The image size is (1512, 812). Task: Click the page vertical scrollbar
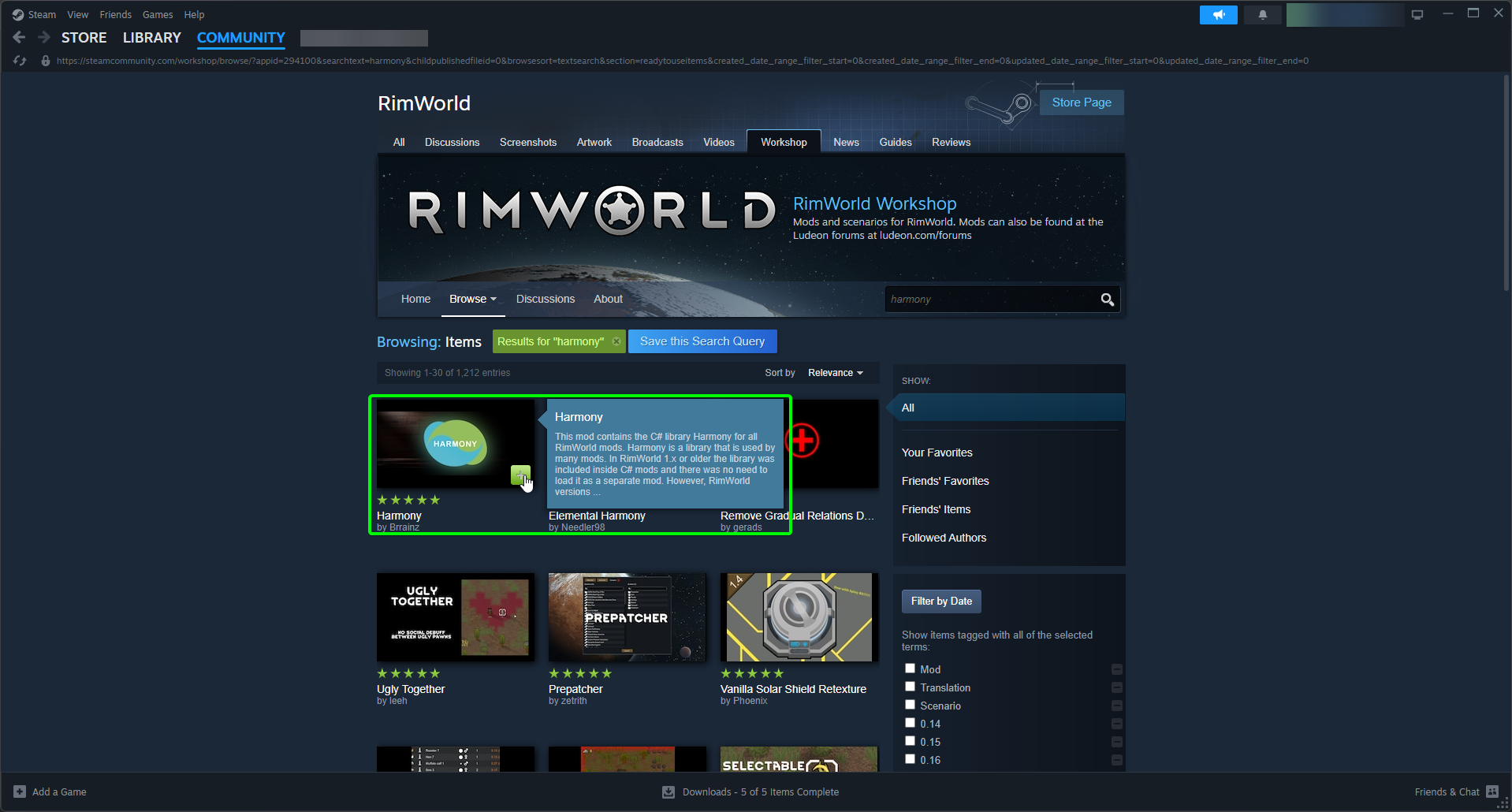[1507, 183]
